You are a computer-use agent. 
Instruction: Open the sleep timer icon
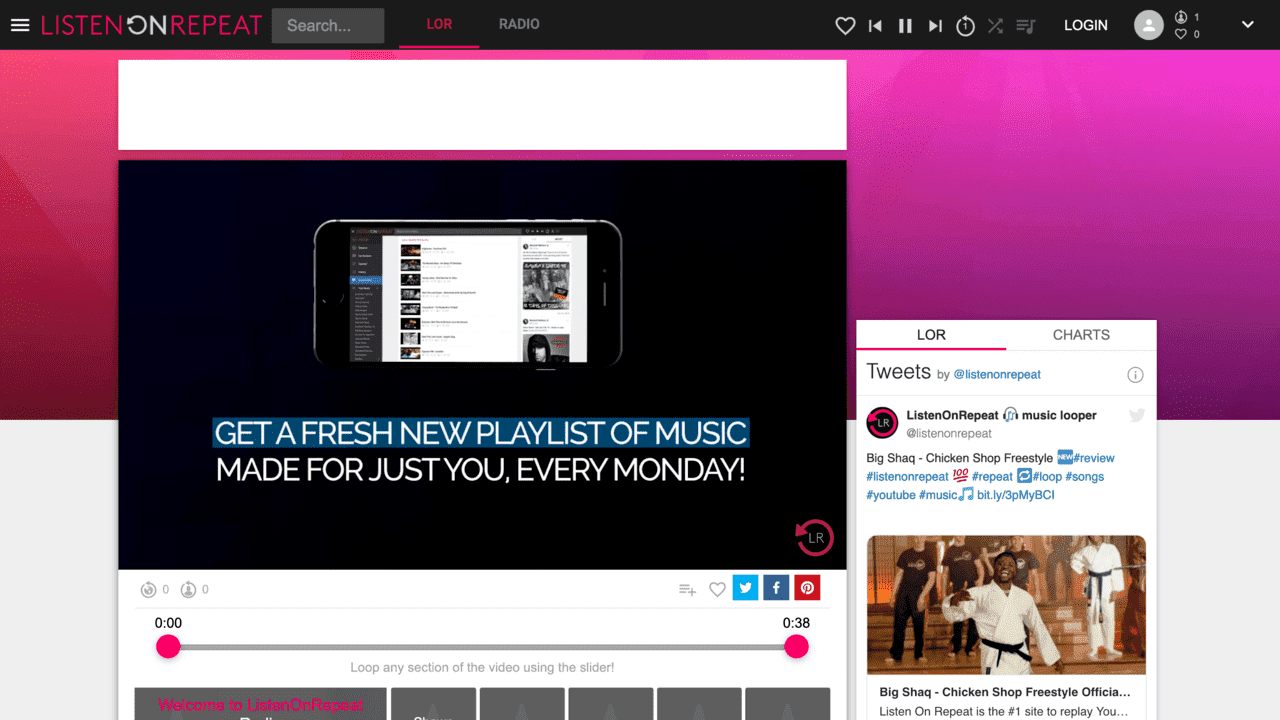pyautogui.click(x=965, y=26)
